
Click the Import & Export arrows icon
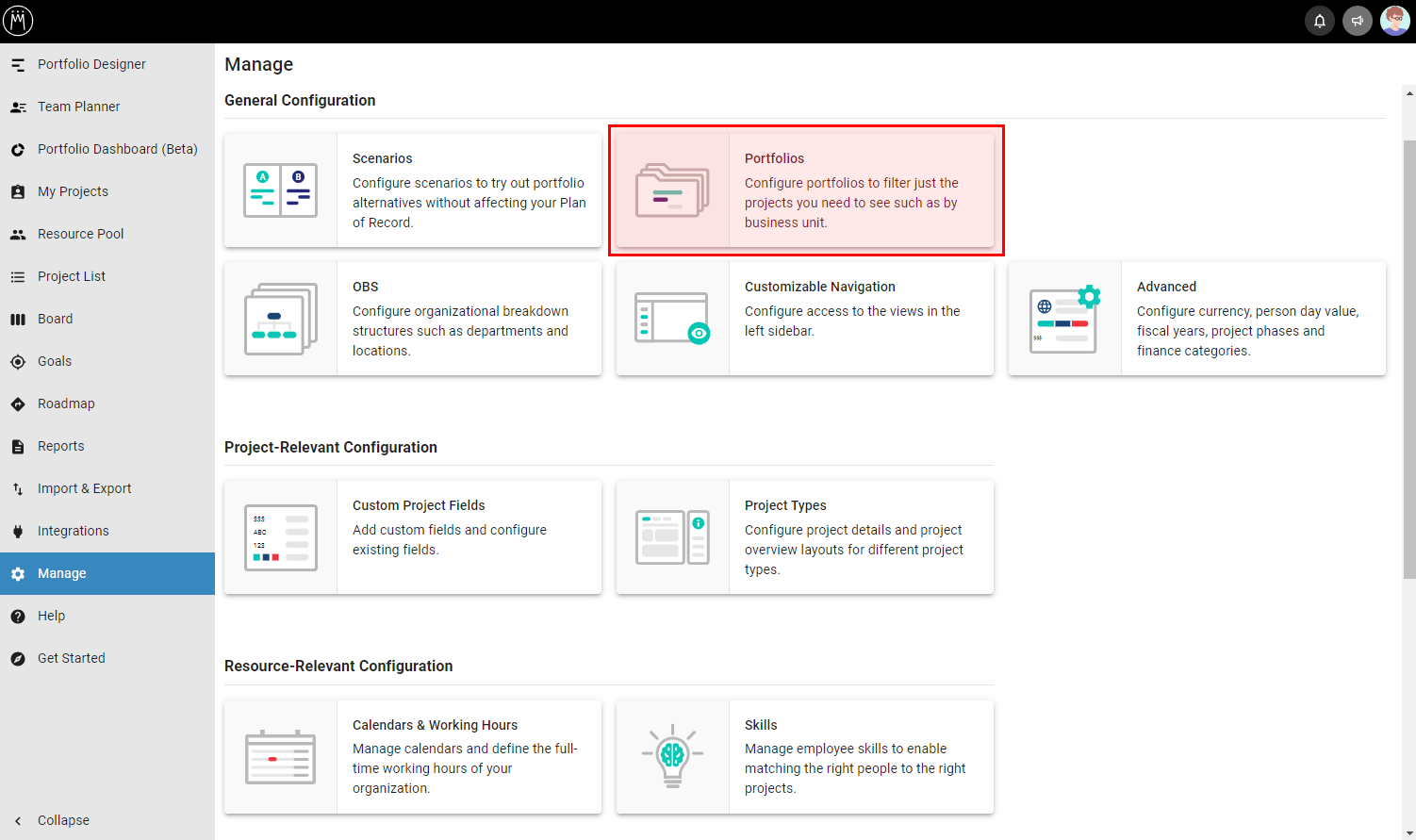point(19,488)
